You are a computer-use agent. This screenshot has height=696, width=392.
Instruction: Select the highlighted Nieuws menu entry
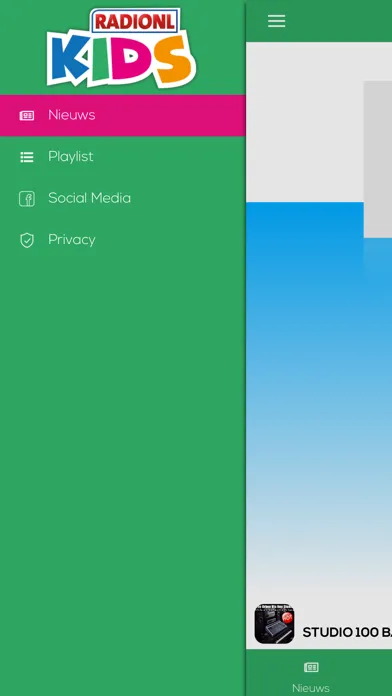(x=123, y=115)
